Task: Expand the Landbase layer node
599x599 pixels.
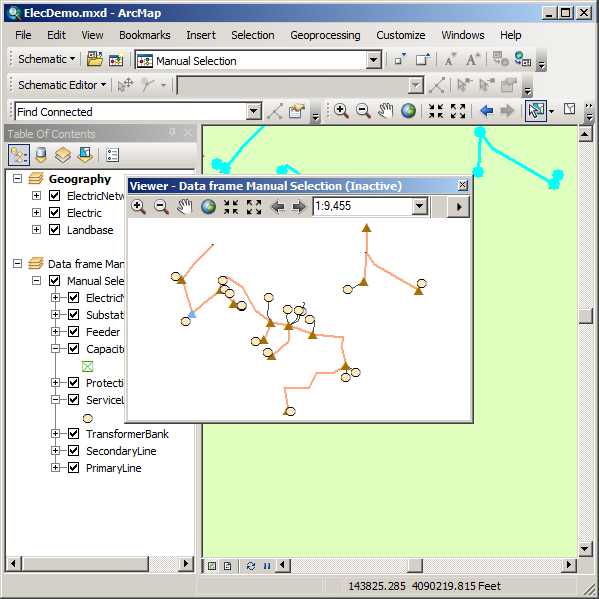Action: [36, 230]
